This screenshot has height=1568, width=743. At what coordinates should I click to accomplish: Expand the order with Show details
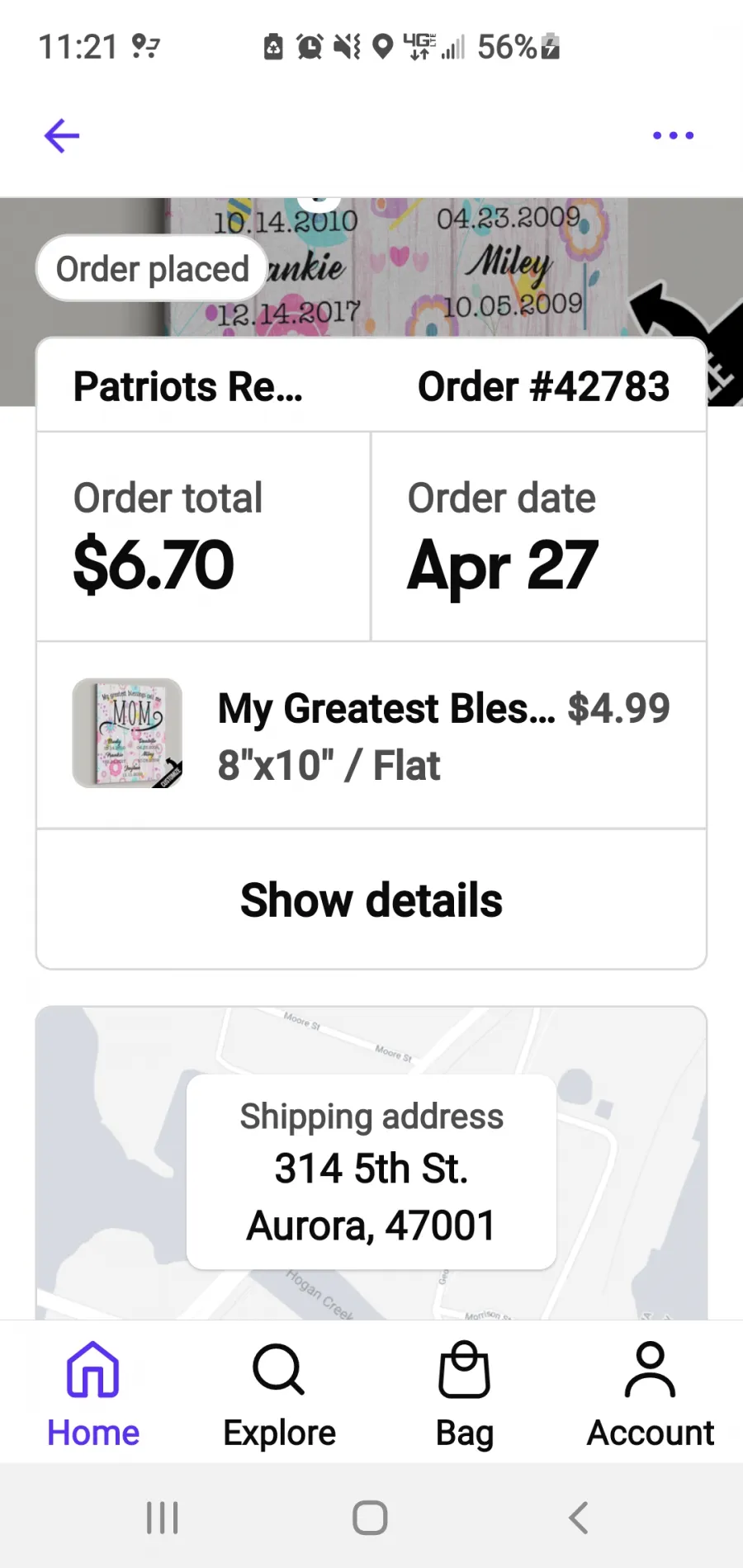tap(371, 900)
